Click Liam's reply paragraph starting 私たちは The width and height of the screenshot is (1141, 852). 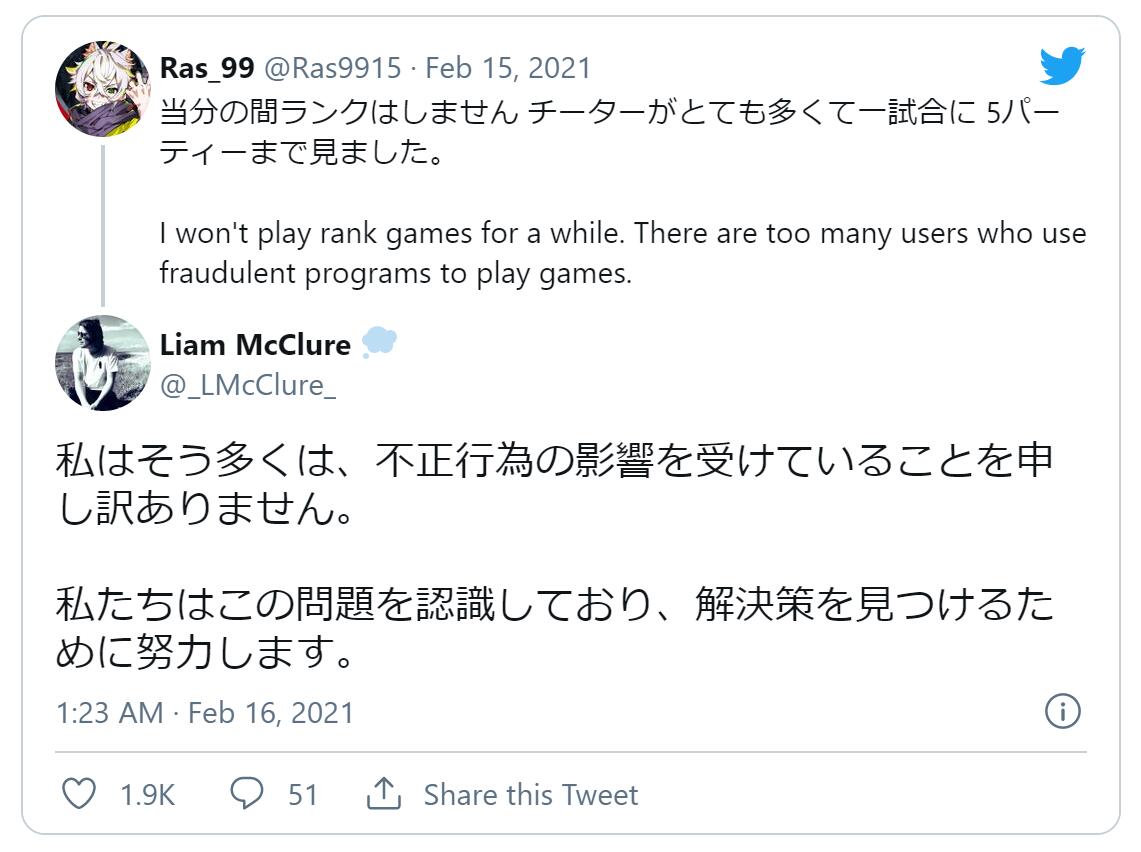(x=554, y=627)
